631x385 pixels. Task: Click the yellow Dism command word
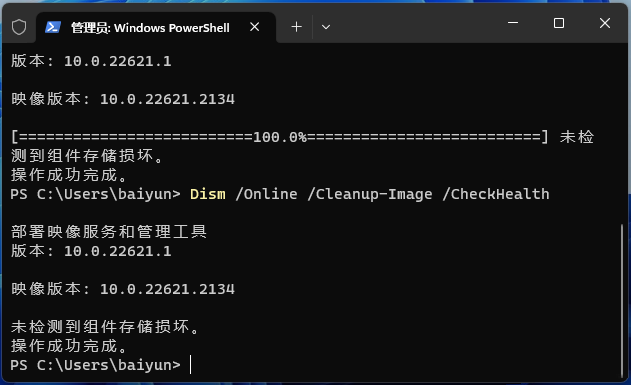[208, 194]
